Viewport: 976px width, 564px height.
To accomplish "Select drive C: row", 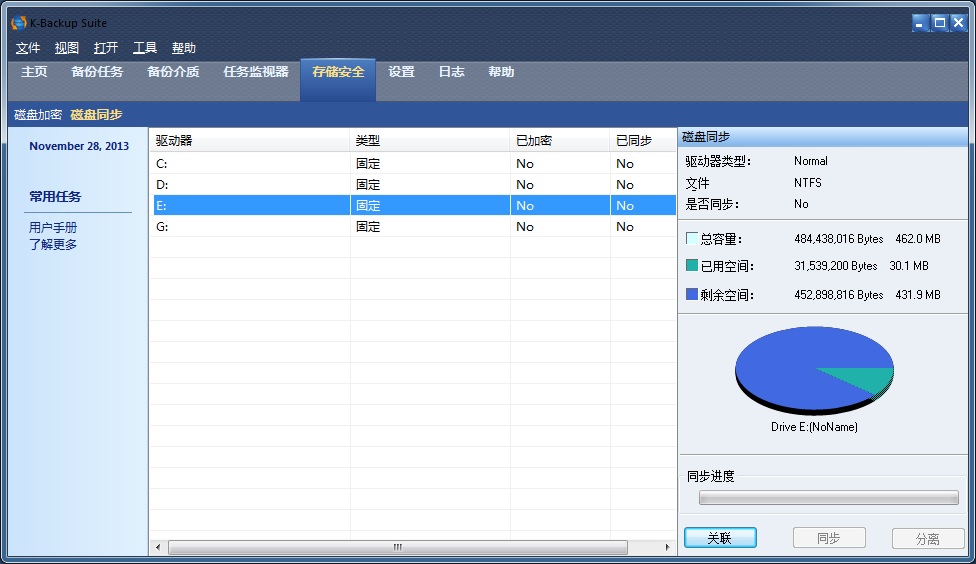I will click(415, 164).
